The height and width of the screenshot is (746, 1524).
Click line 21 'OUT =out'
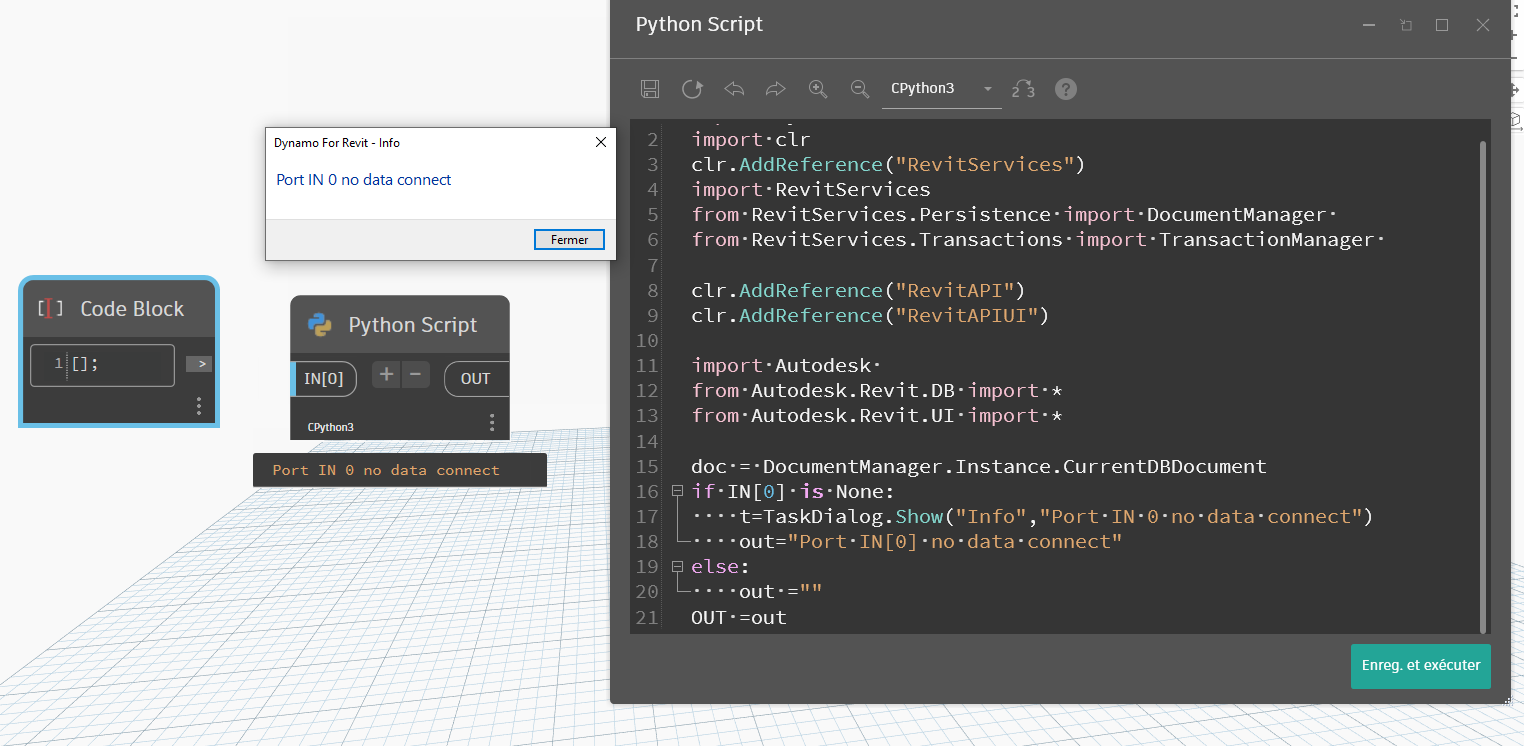tap(739, 617)
